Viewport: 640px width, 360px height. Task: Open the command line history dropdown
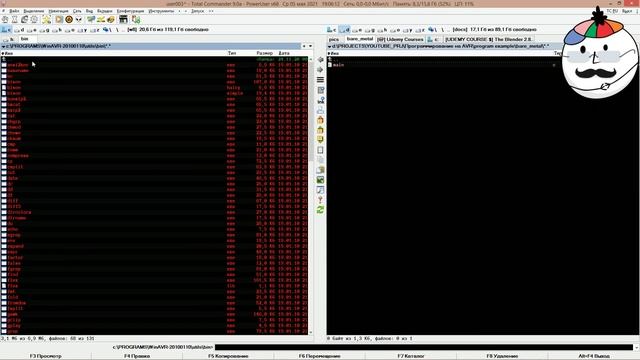pos(636,347)
